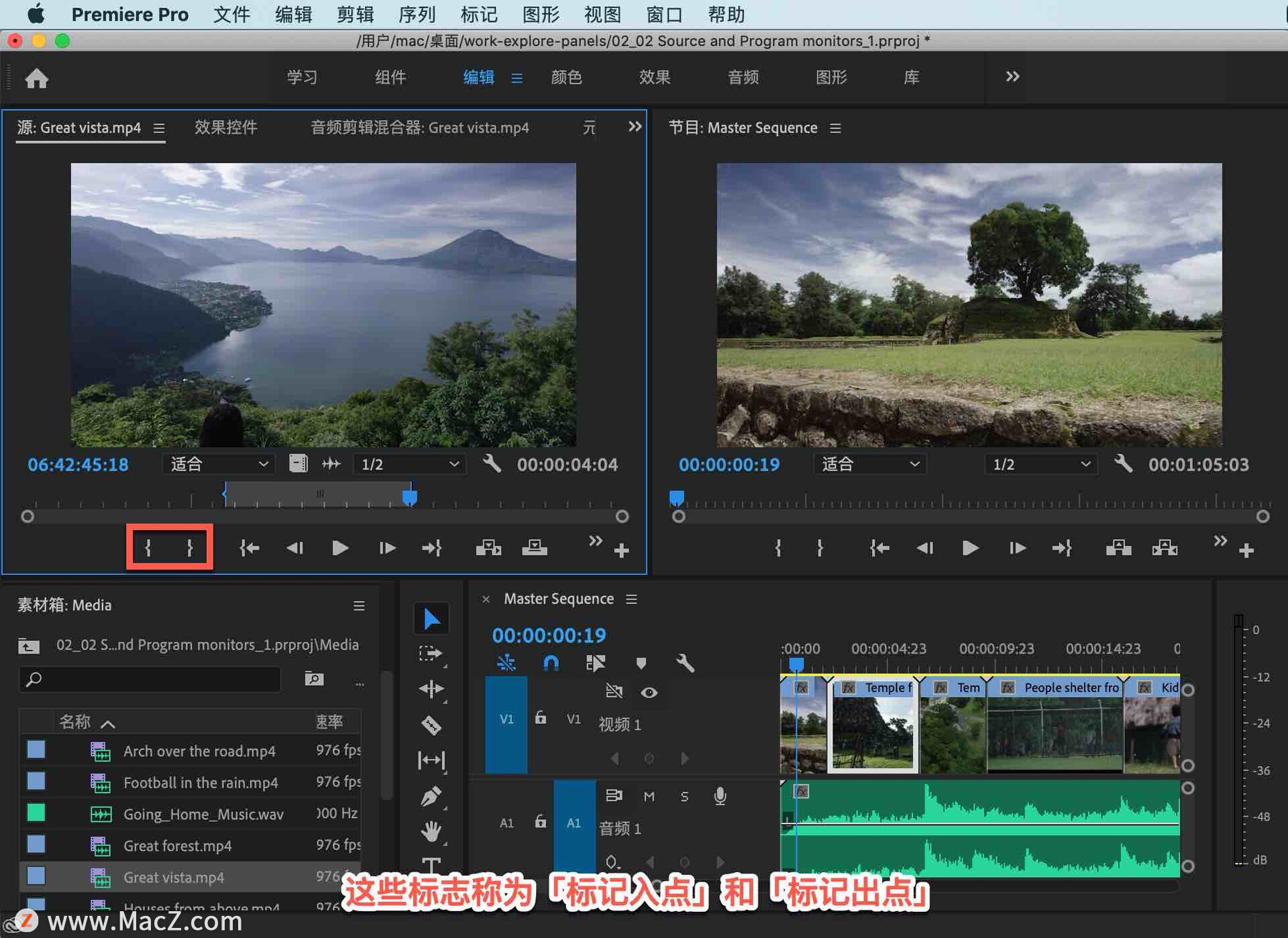The height and width of the screenshot is (938, 1288).
Task: Toggle snap magnet in timeline
Action: tap(551, 663)
